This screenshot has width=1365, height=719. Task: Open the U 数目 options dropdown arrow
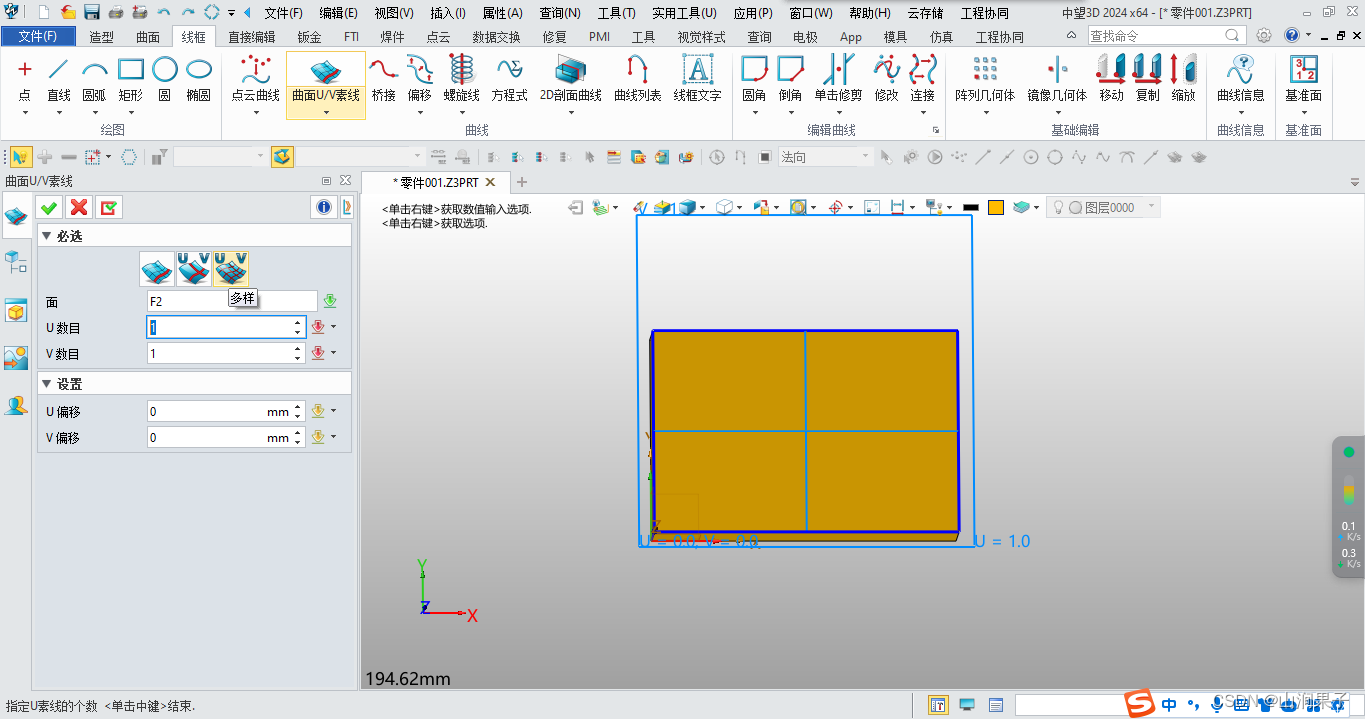tap(333, 327)
